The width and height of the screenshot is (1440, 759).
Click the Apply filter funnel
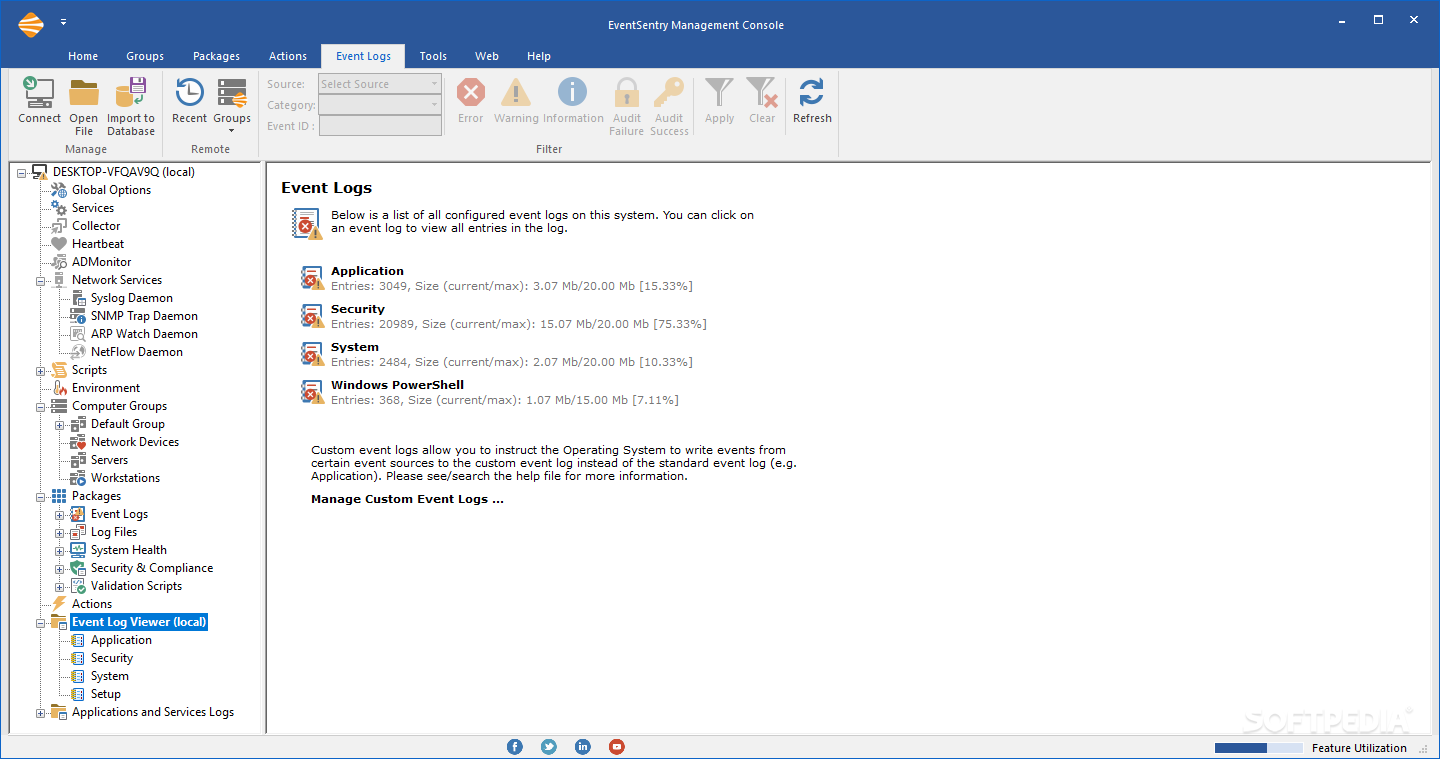pyautogui.click(x=719, y=93)
